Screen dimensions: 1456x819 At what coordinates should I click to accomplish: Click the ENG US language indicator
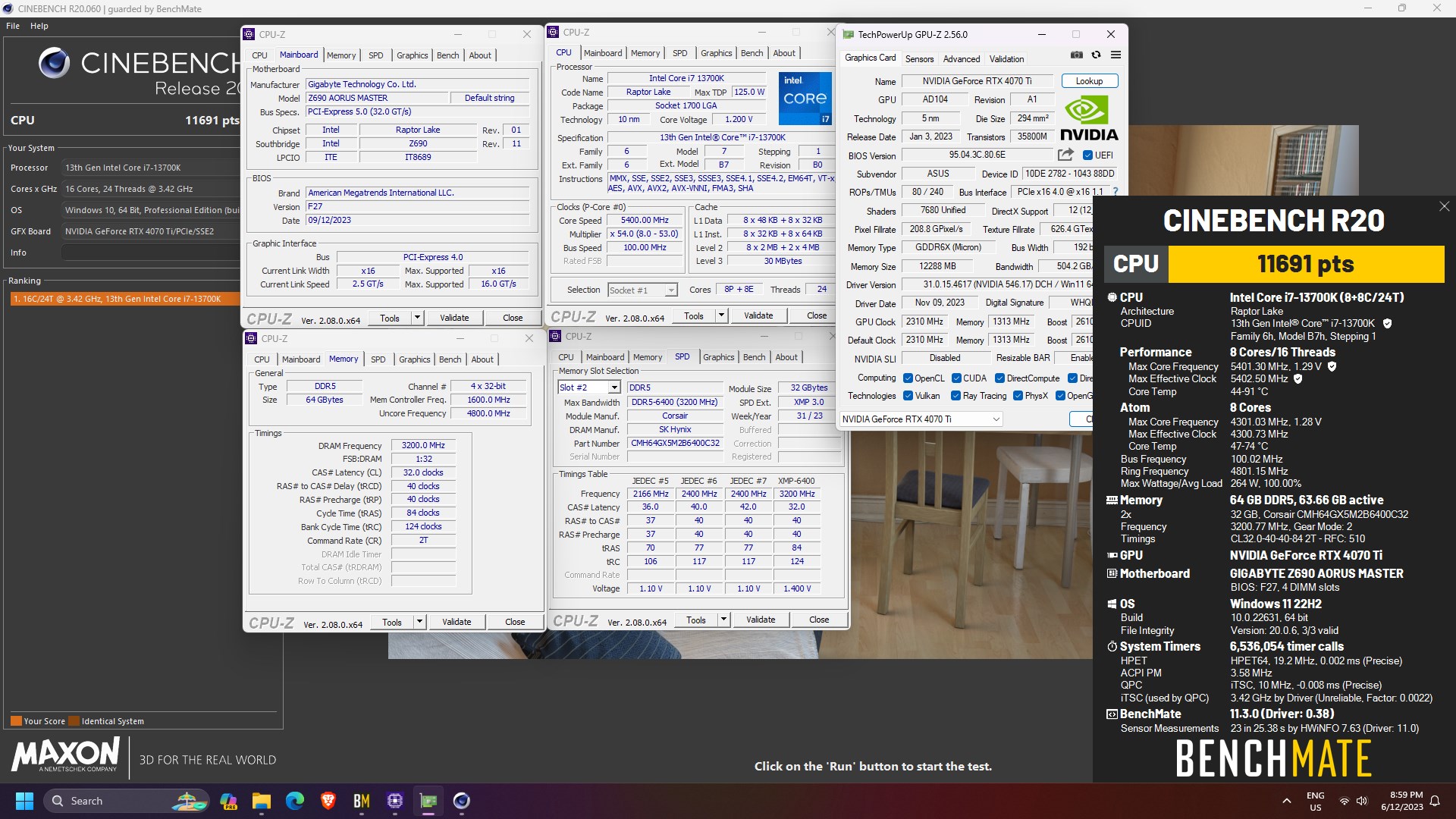coord(1315,801)
